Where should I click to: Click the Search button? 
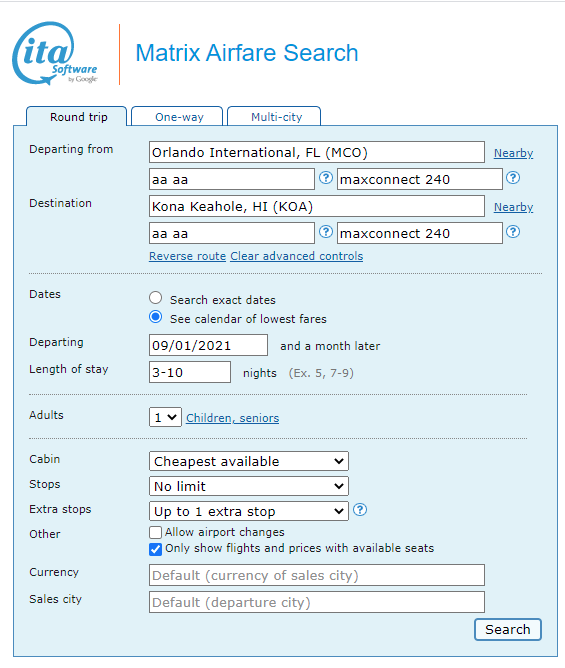pyautogui.click(x=508, y=630)
